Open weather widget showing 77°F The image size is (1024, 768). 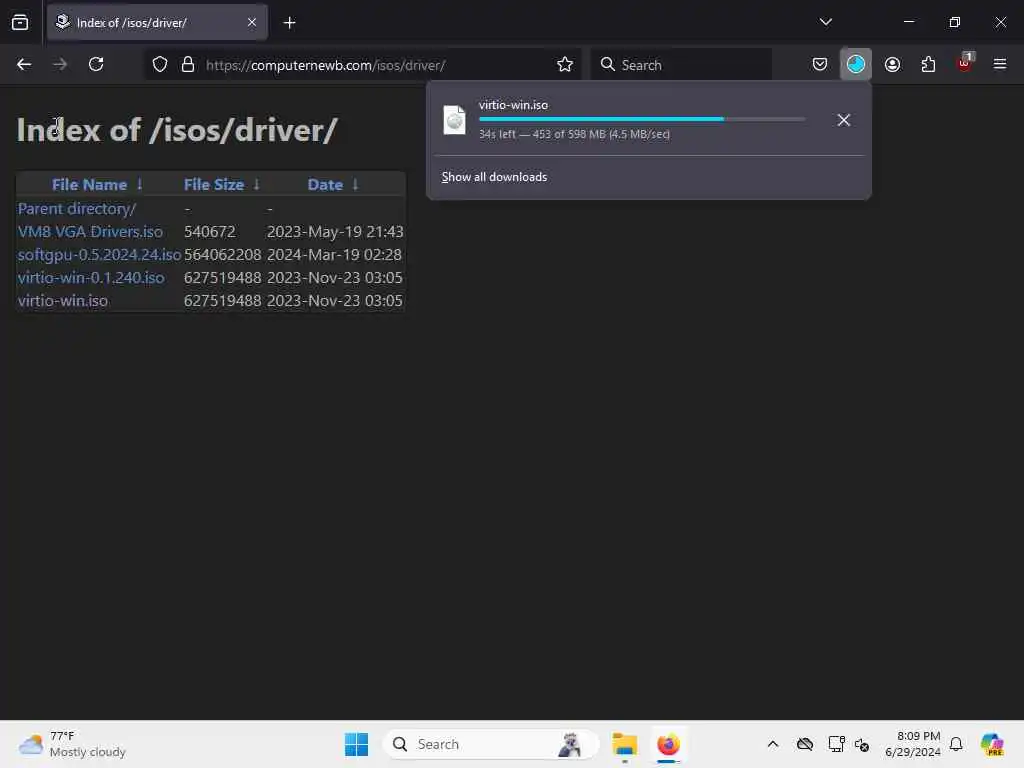pos(72,744)
